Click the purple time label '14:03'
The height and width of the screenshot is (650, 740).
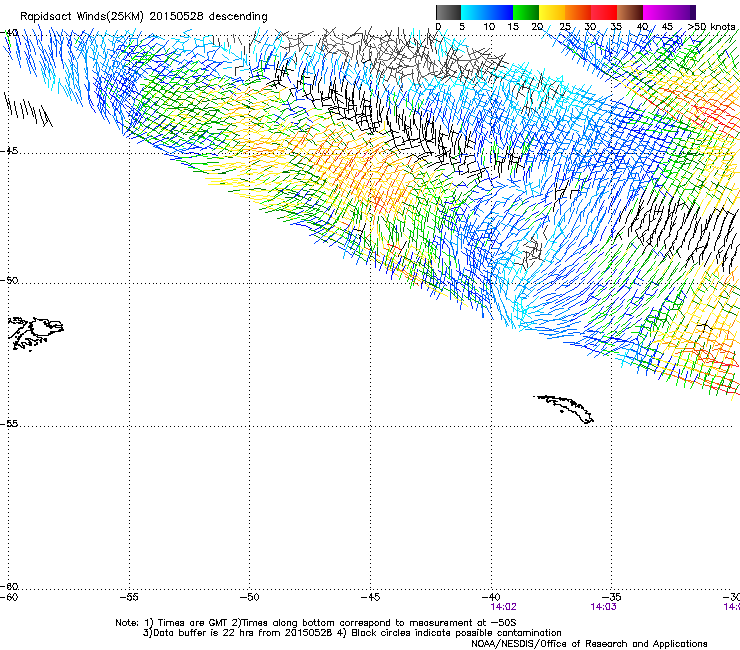coord(604,607)
